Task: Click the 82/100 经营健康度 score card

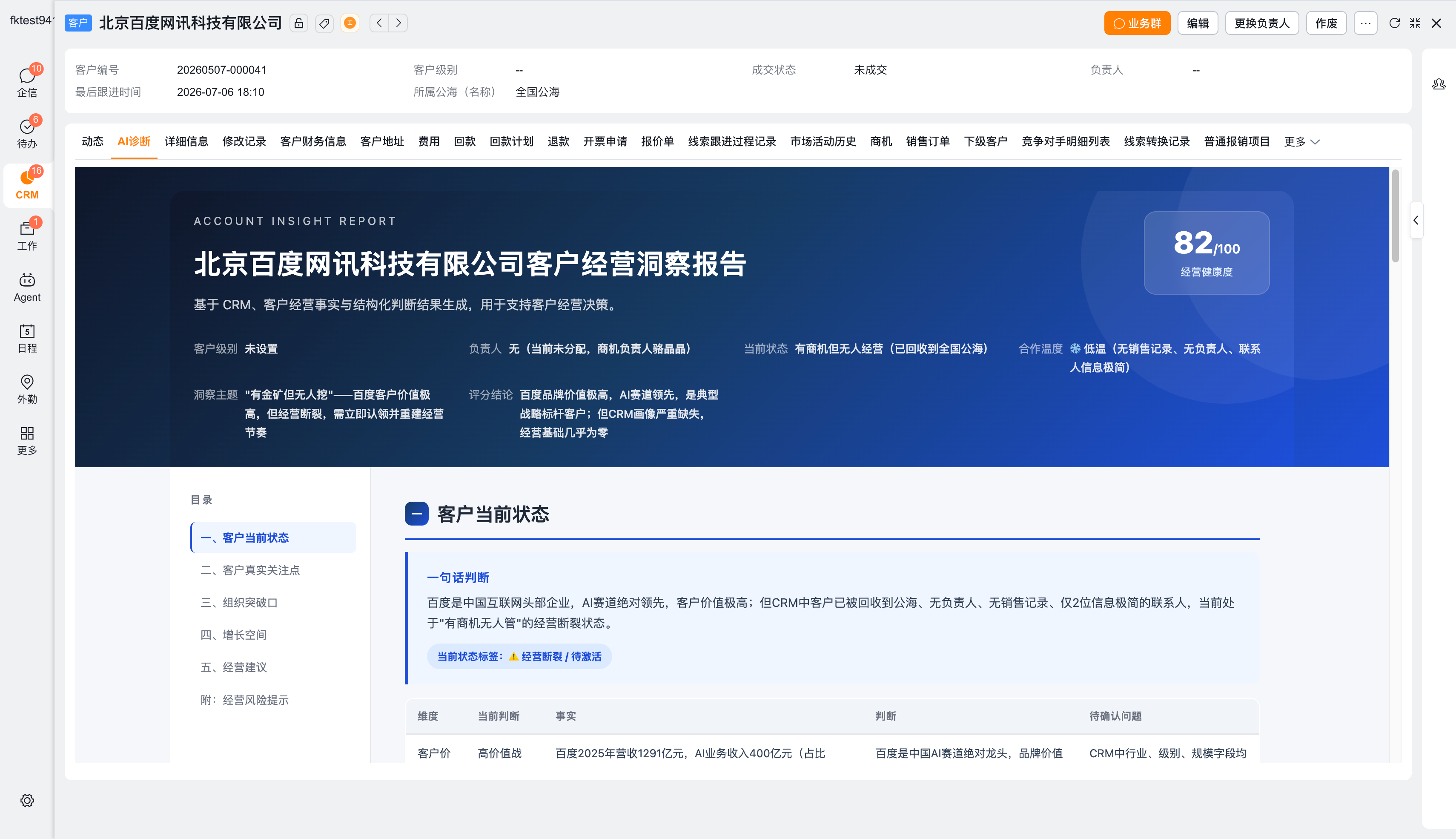Action: [x=1207, y=253]
